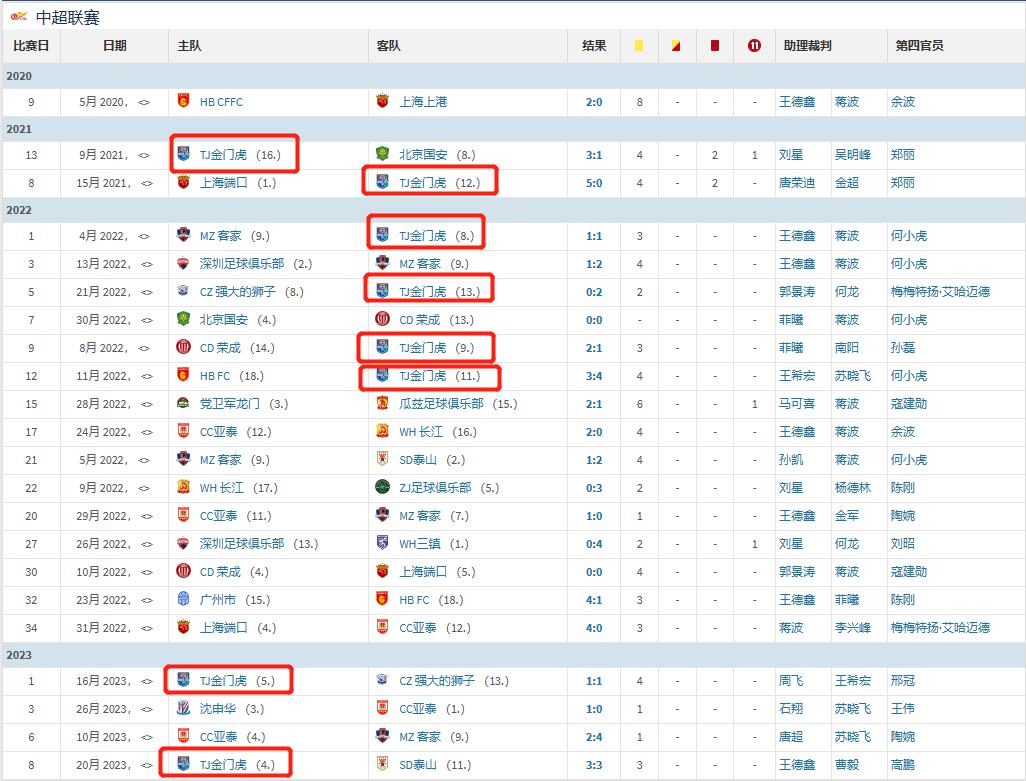Click the crest beside 瓜兹足球俱乐部 (15.)

click(x=383, y=404)
